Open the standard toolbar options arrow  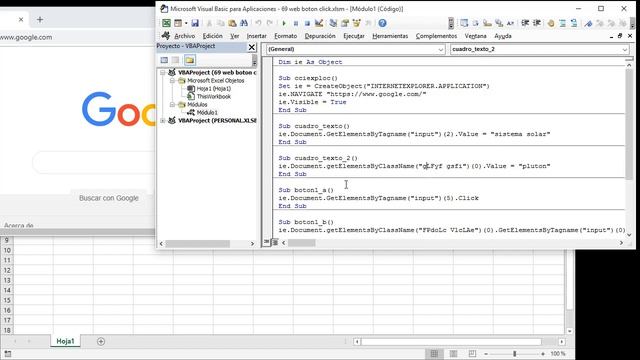point(451,23)
